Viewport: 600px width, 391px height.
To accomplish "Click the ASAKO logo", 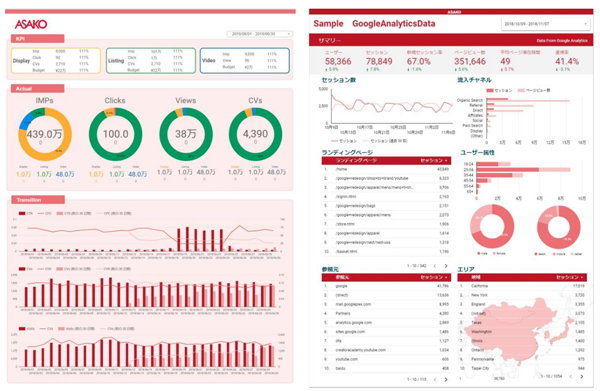I will 31,24.
